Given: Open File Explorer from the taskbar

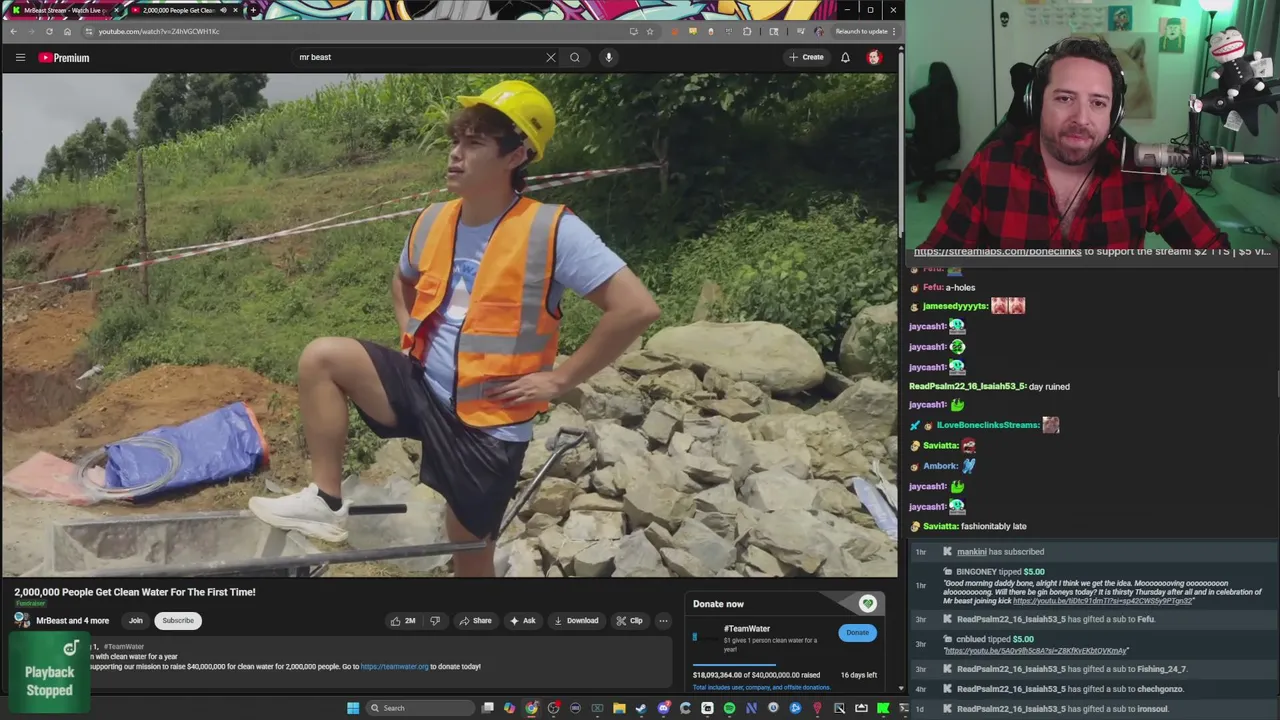Looking at the screenshot, I should point(619,708).
